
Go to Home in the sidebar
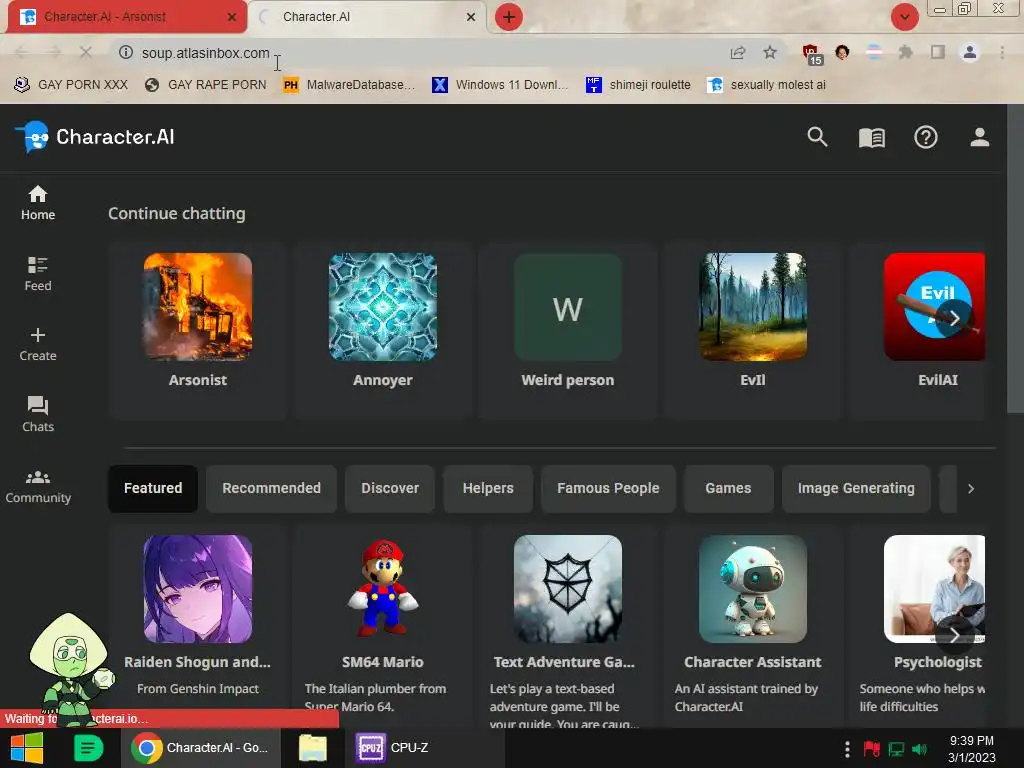click(38, 202)
